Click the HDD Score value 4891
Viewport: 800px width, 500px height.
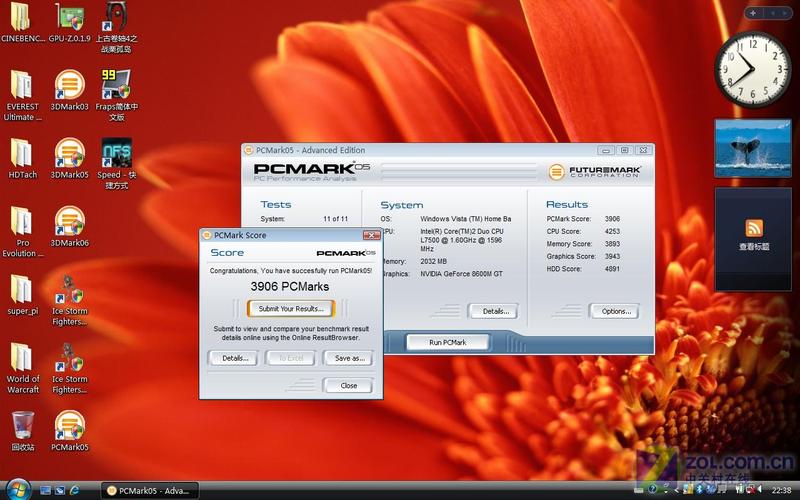pos(612,269)
